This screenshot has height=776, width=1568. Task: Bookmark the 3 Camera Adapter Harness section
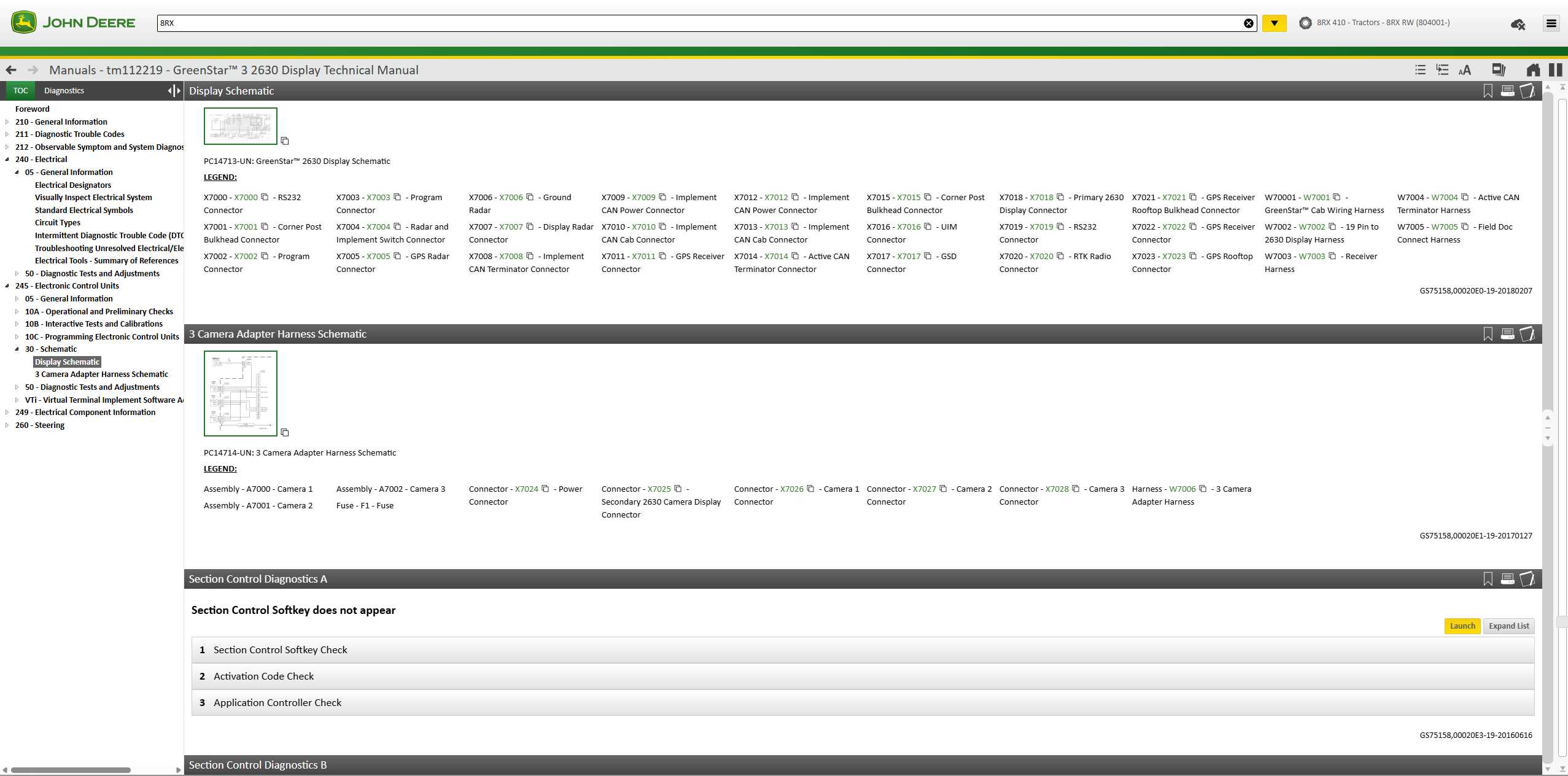(x=1488, y=334)
